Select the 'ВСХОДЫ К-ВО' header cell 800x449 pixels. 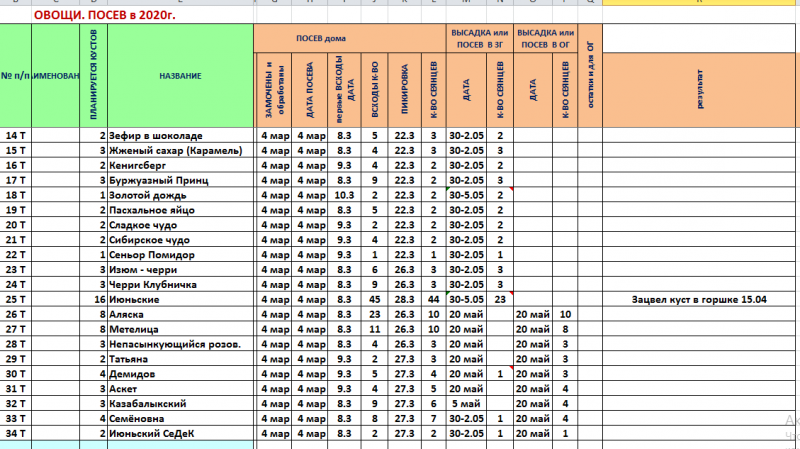point(374,90)
